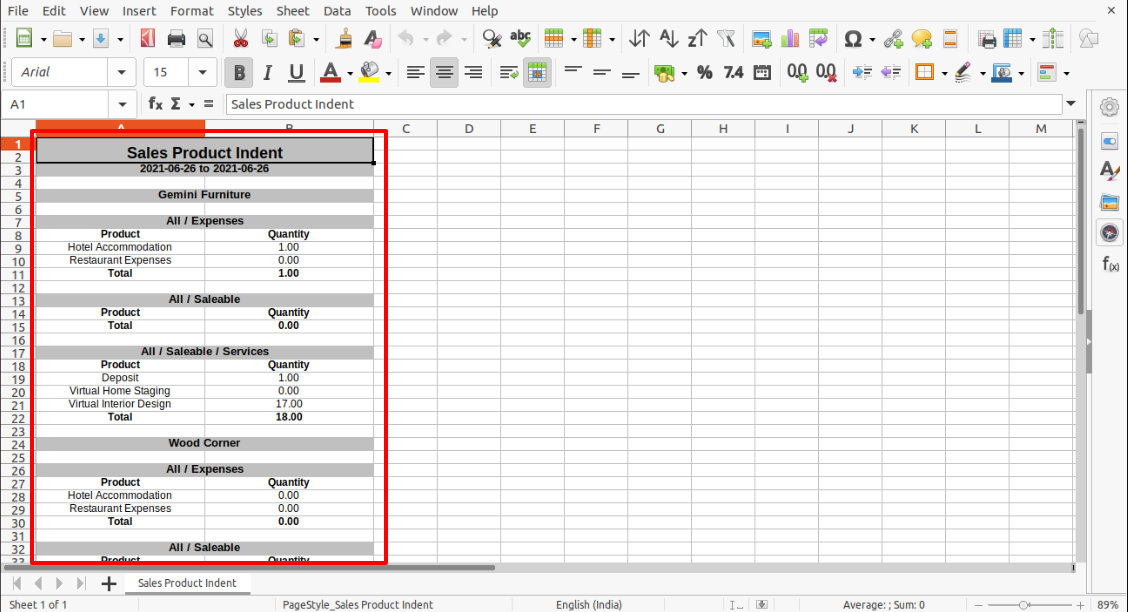This screenshot has width=1128, height=612.
Task: Create a new spreadsheet document
Action: (x=24, y=38)
